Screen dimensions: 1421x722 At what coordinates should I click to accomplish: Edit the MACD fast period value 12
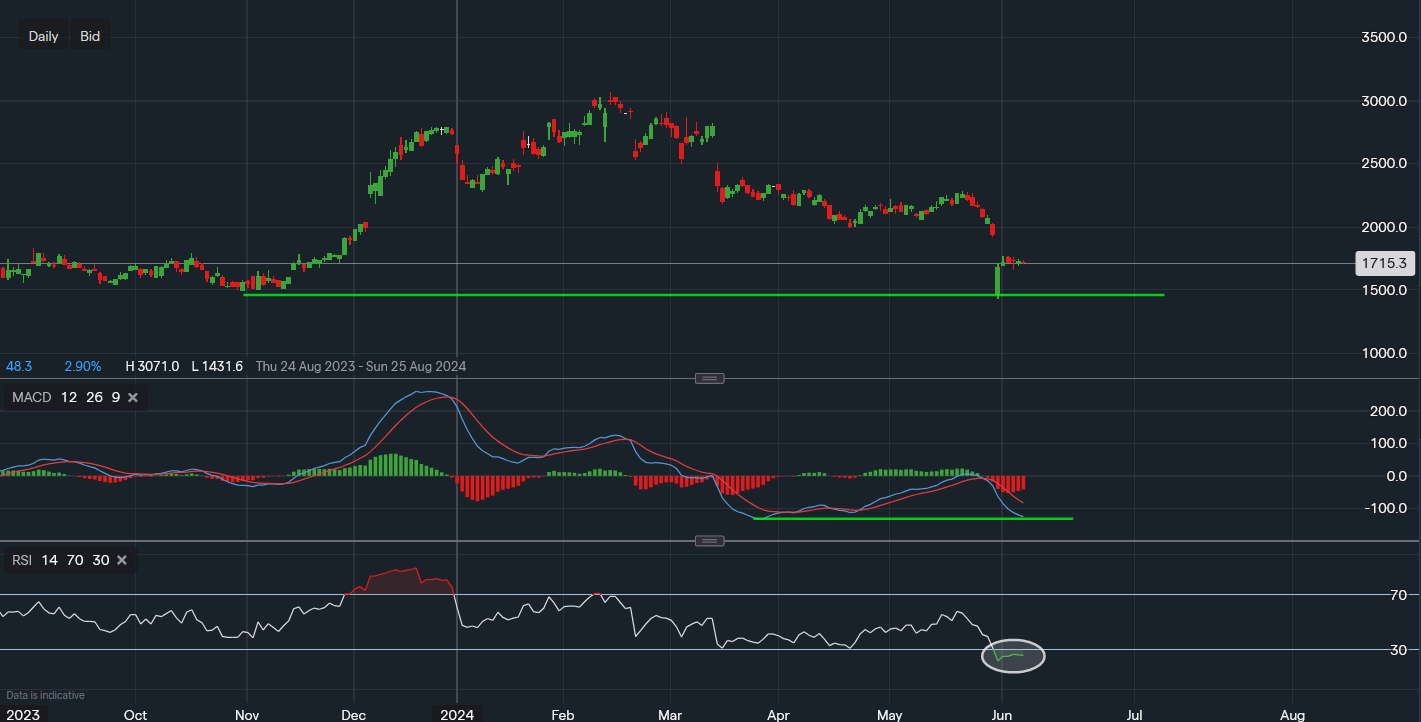click(x=67, y=397)
